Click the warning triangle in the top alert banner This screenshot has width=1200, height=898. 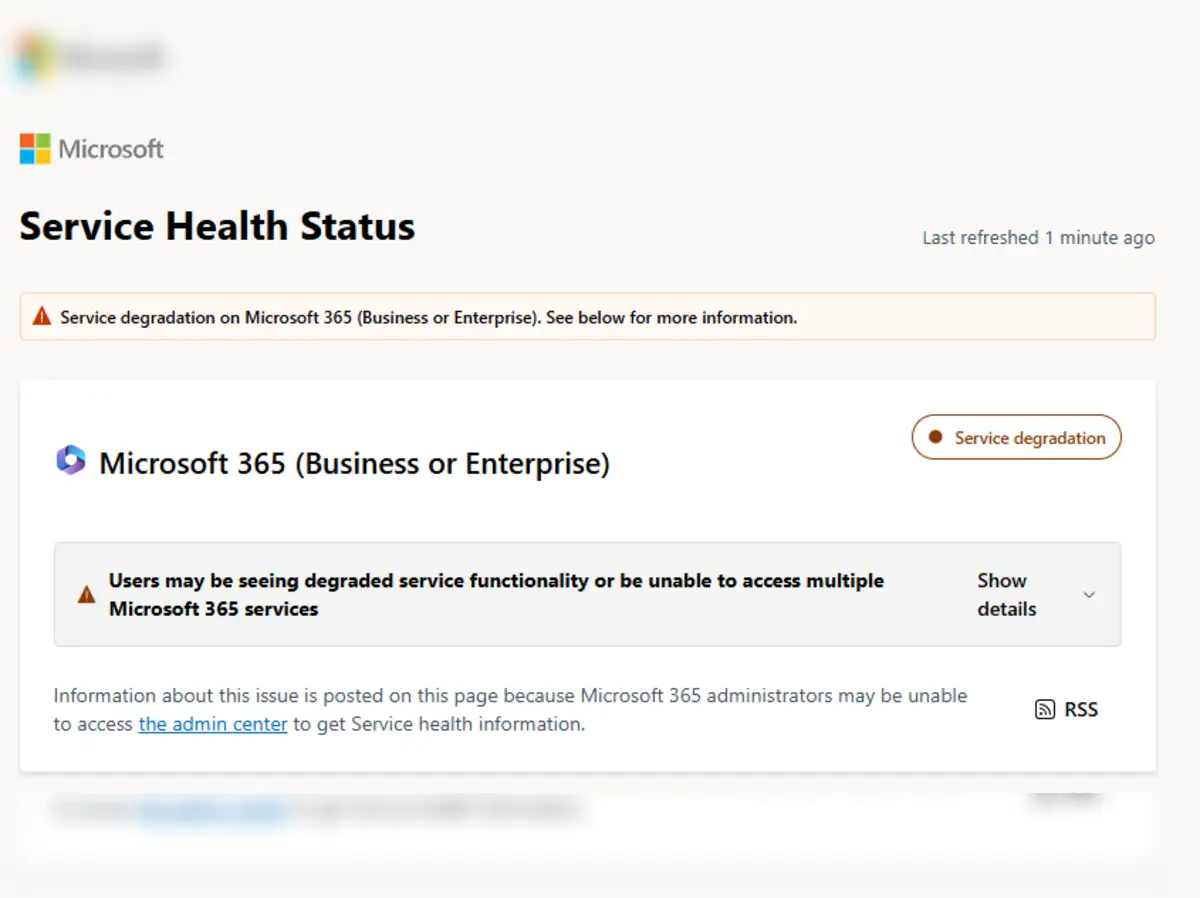[x=41, y=317]
